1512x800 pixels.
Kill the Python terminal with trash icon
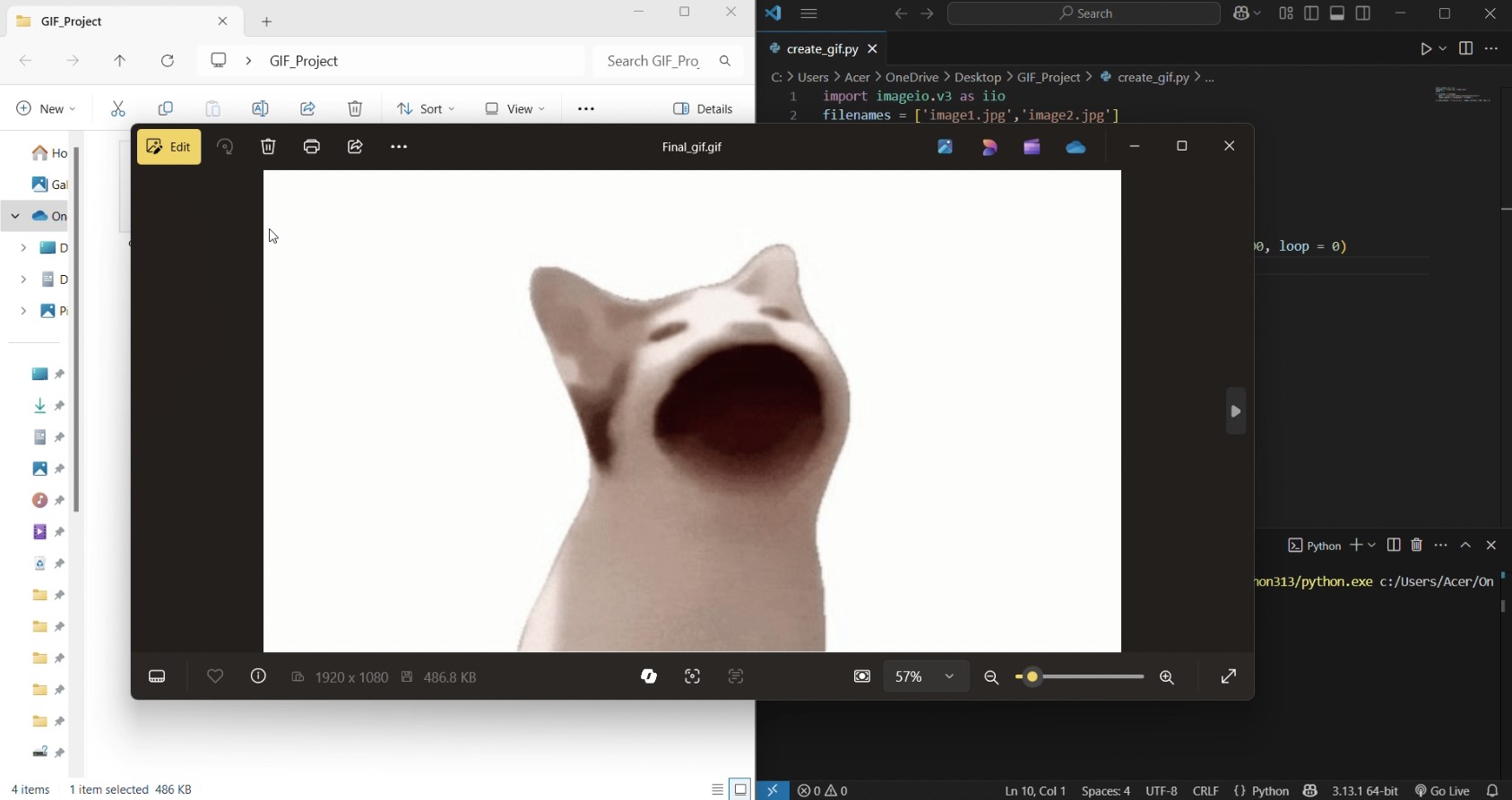pyautogui.click(x=1417, y=545)
